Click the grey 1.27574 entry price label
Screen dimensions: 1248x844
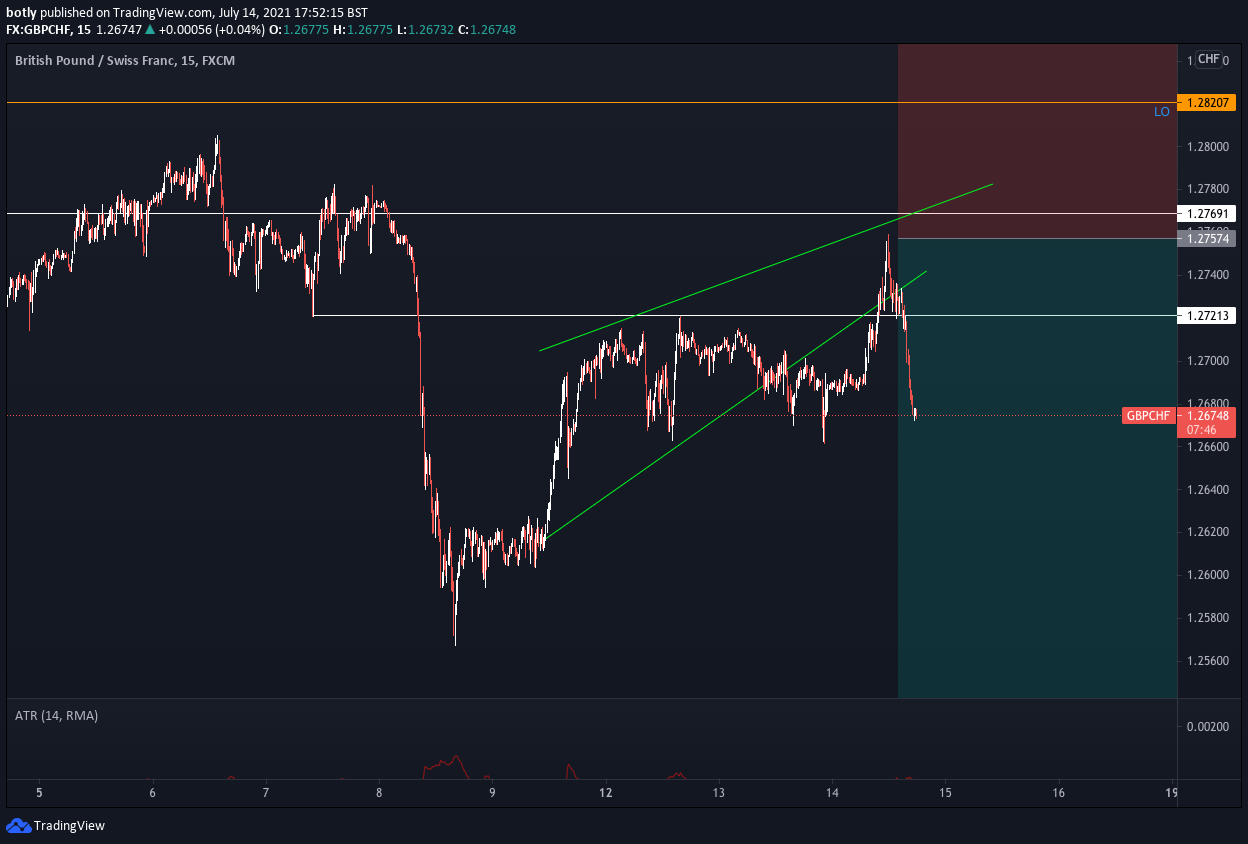point(1208,238)
